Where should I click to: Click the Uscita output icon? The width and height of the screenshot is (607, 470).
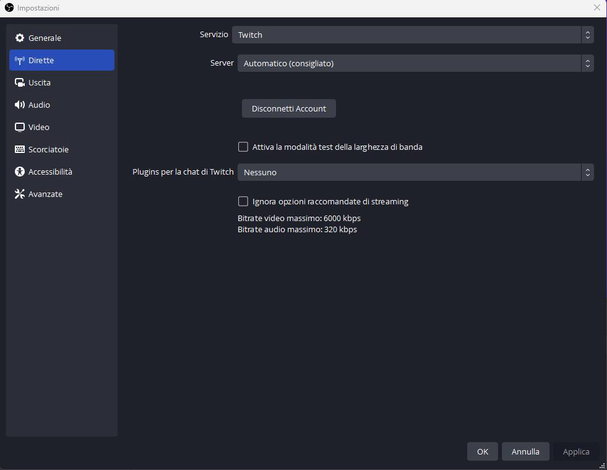[x=19, y=82]
